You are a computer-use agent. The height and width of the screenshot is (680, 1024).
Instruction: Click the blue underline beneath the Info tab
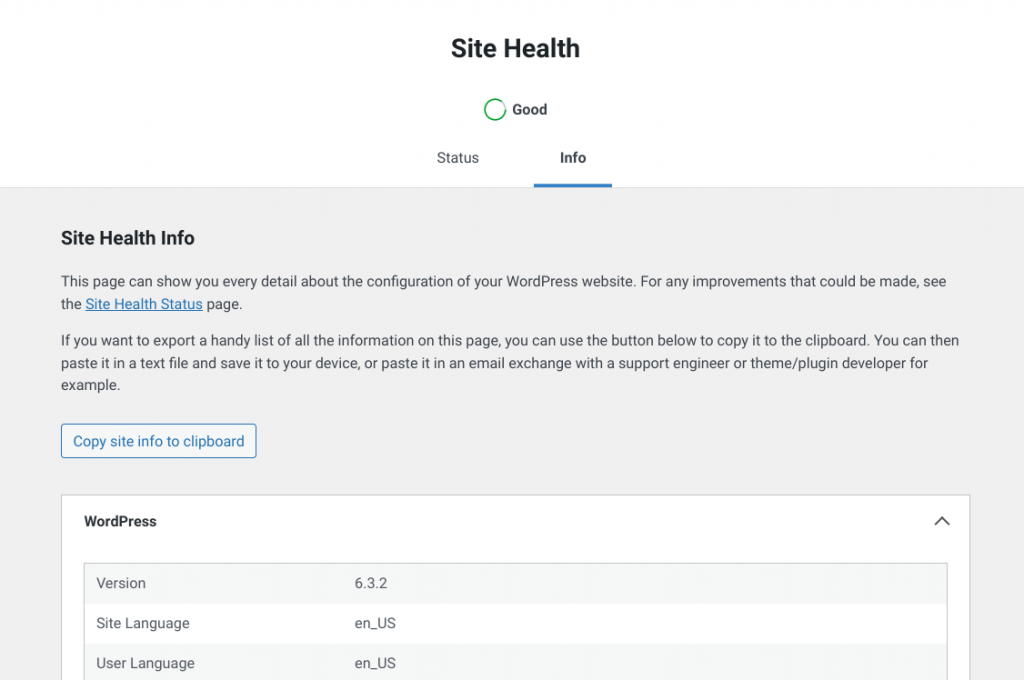(x=573, y=185)
